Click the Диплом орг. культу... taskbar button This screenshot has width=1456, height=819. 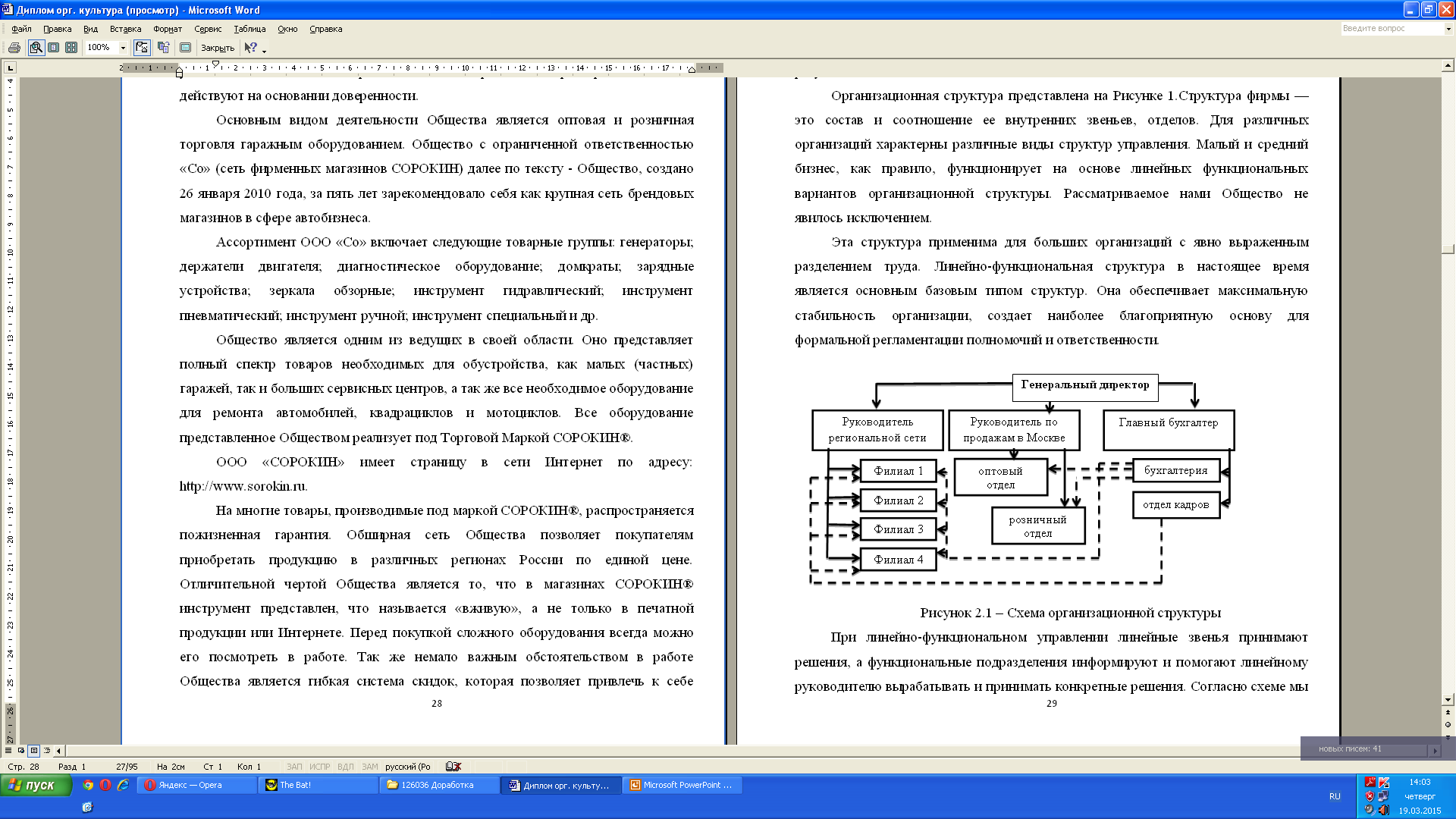point(561,785)
